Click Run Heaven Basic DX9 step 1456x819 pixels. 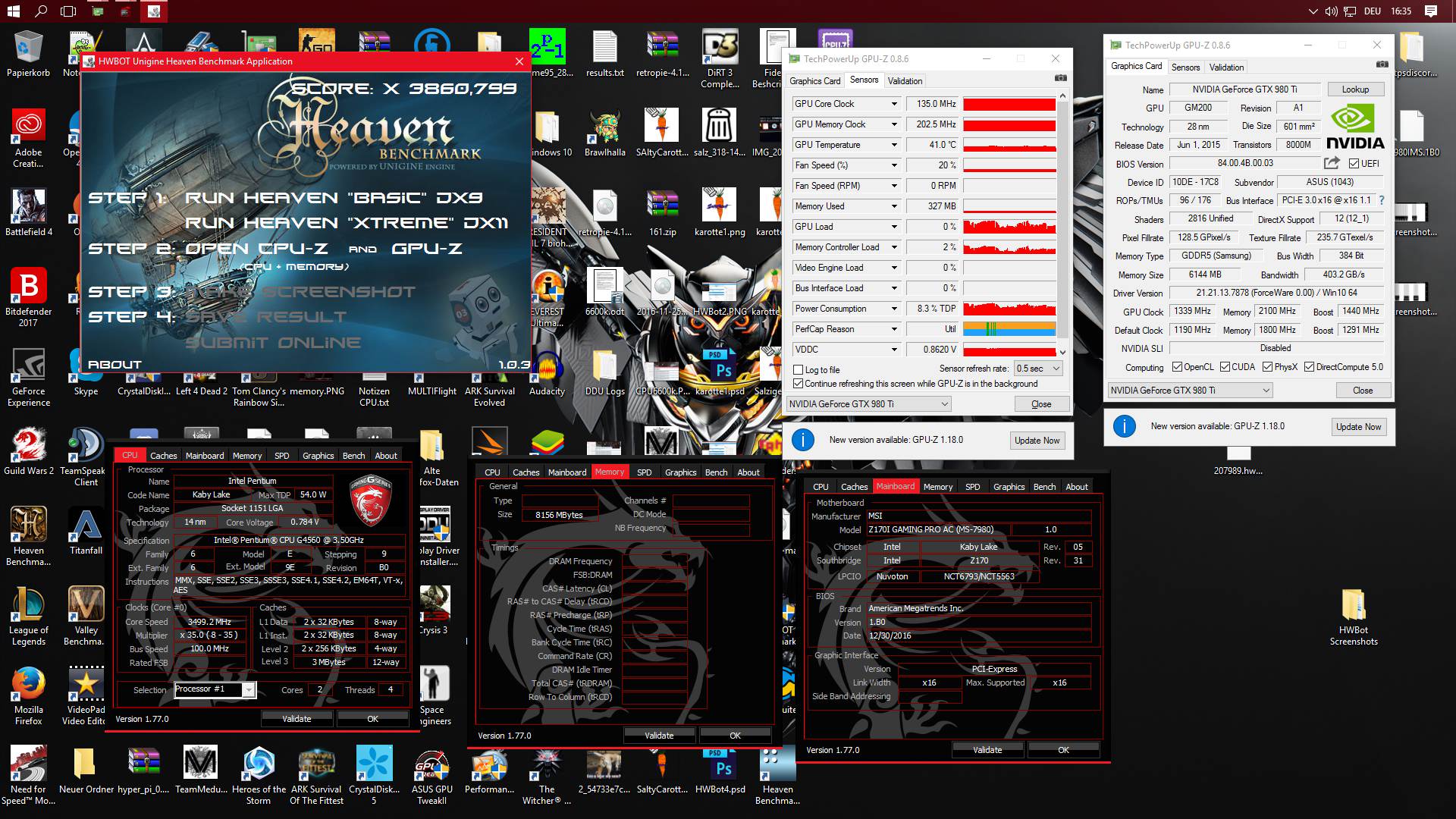point(334,198)
